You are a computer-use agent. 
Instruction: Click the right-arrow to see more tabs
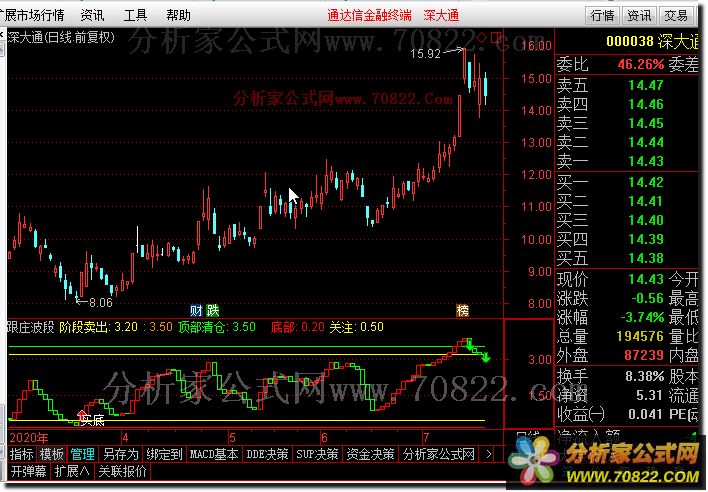click(x=489, y=454)
